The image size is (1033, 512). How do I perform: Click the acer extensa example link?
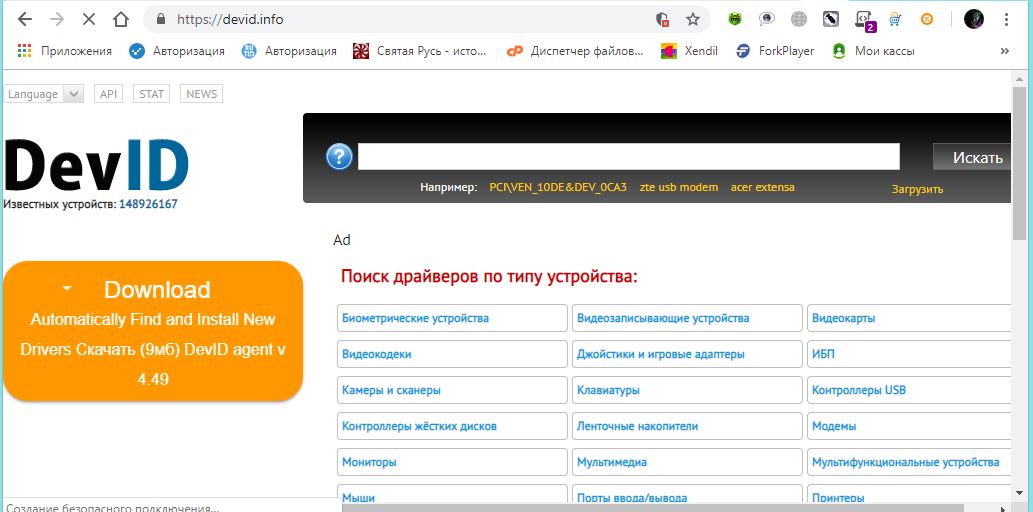763,187
